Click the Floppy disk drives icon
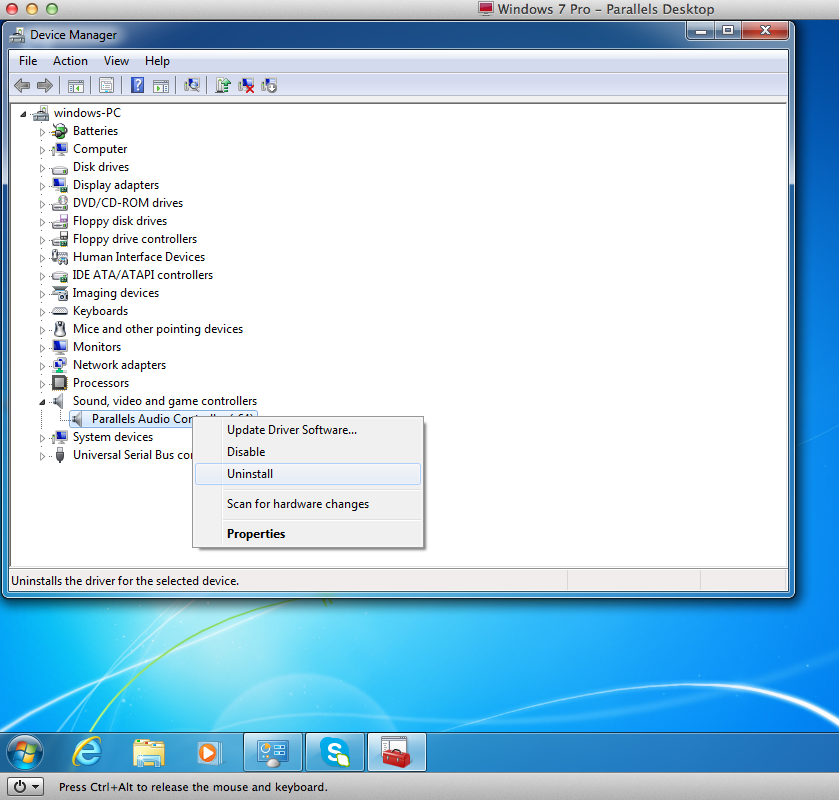The image size is (839, 800). 60,221
